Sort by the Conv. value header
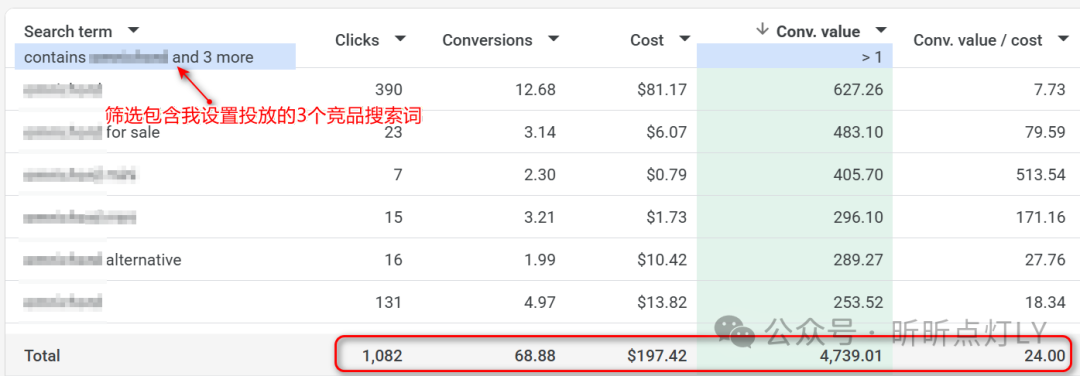The image size is (1080, 376). 818,31
